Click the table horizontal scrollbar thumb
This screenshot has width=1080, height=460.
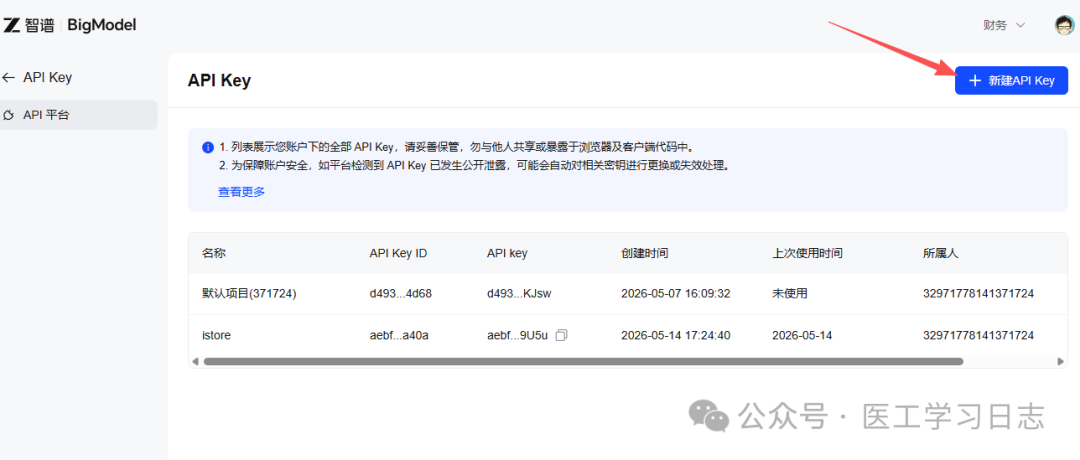pyautogui.click(x=583, y=361)
